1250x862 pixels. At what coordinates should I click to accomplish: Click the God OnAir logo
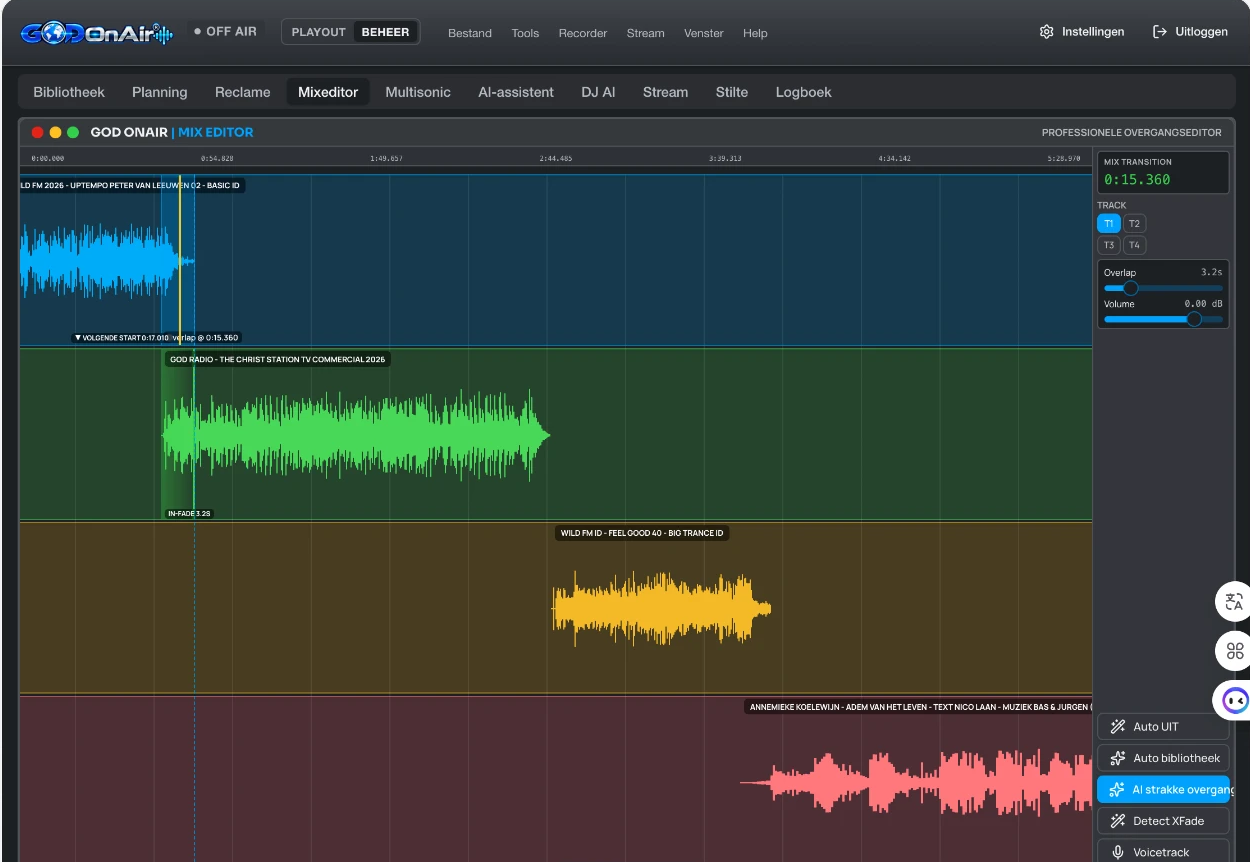click(x=97, y=32)
